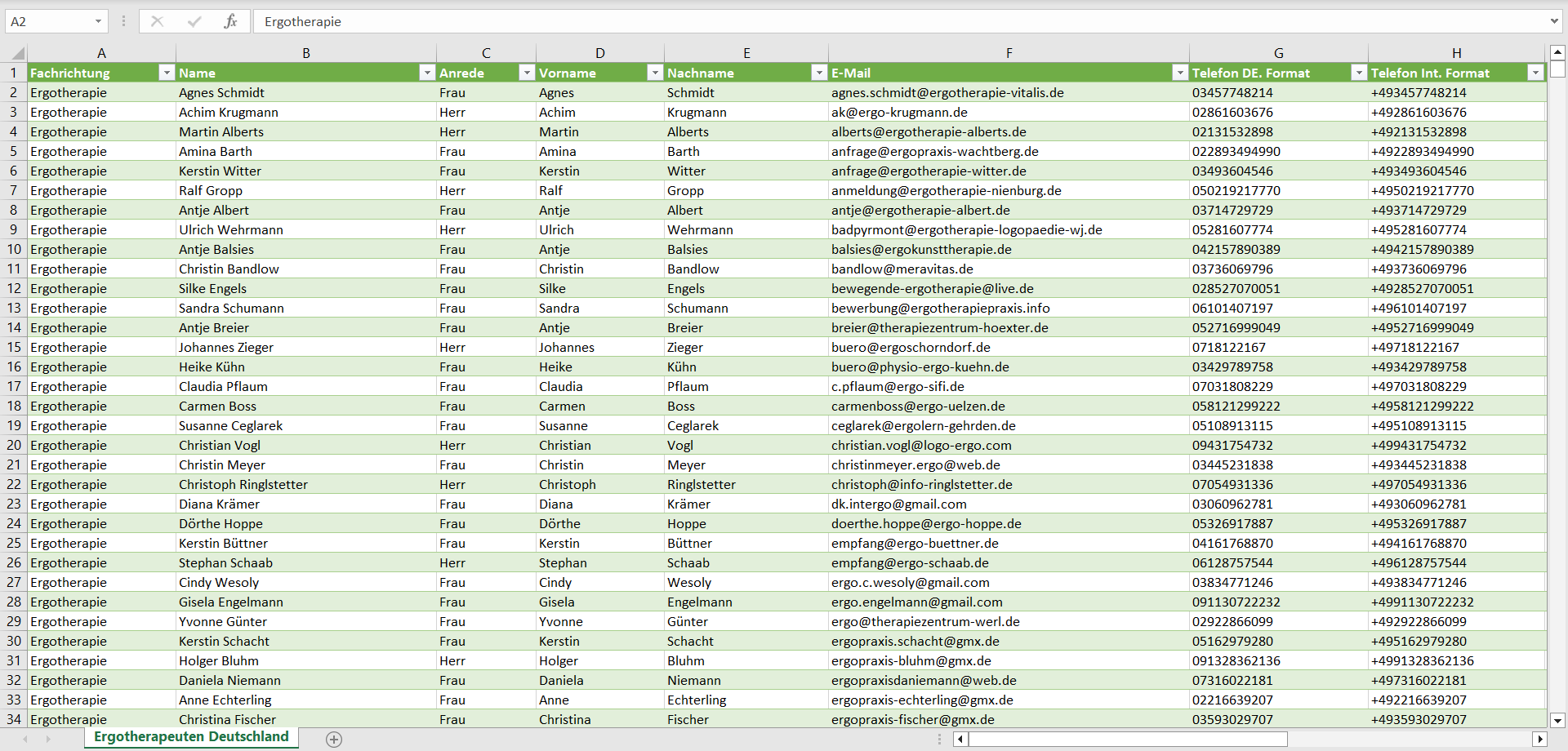Click Nachname cell Schumann
The width and height of the screenshot is (1568, 751).
tap(746, 308)
